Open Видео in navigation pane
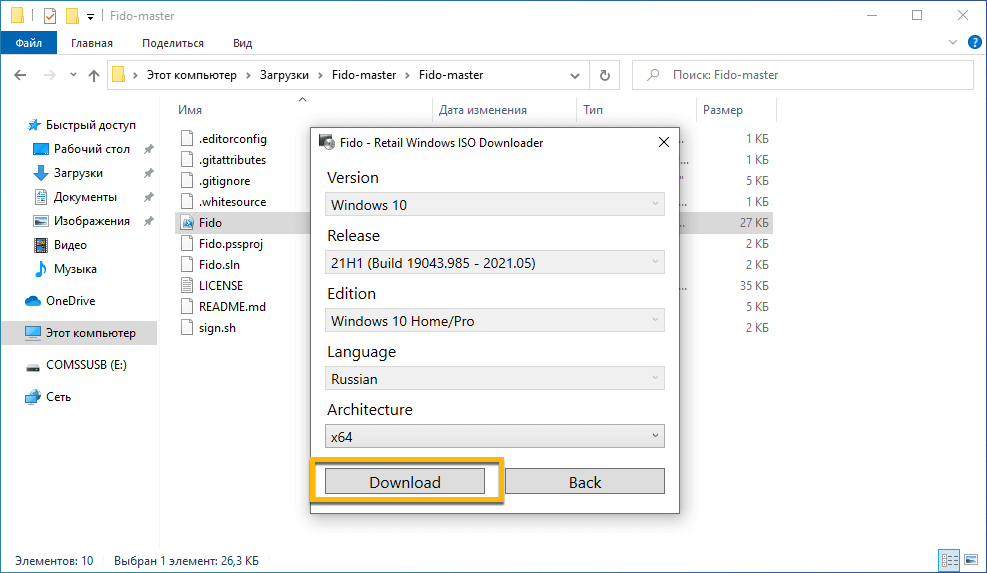This screenshot has height=573, width=987. tap(70, 244)
